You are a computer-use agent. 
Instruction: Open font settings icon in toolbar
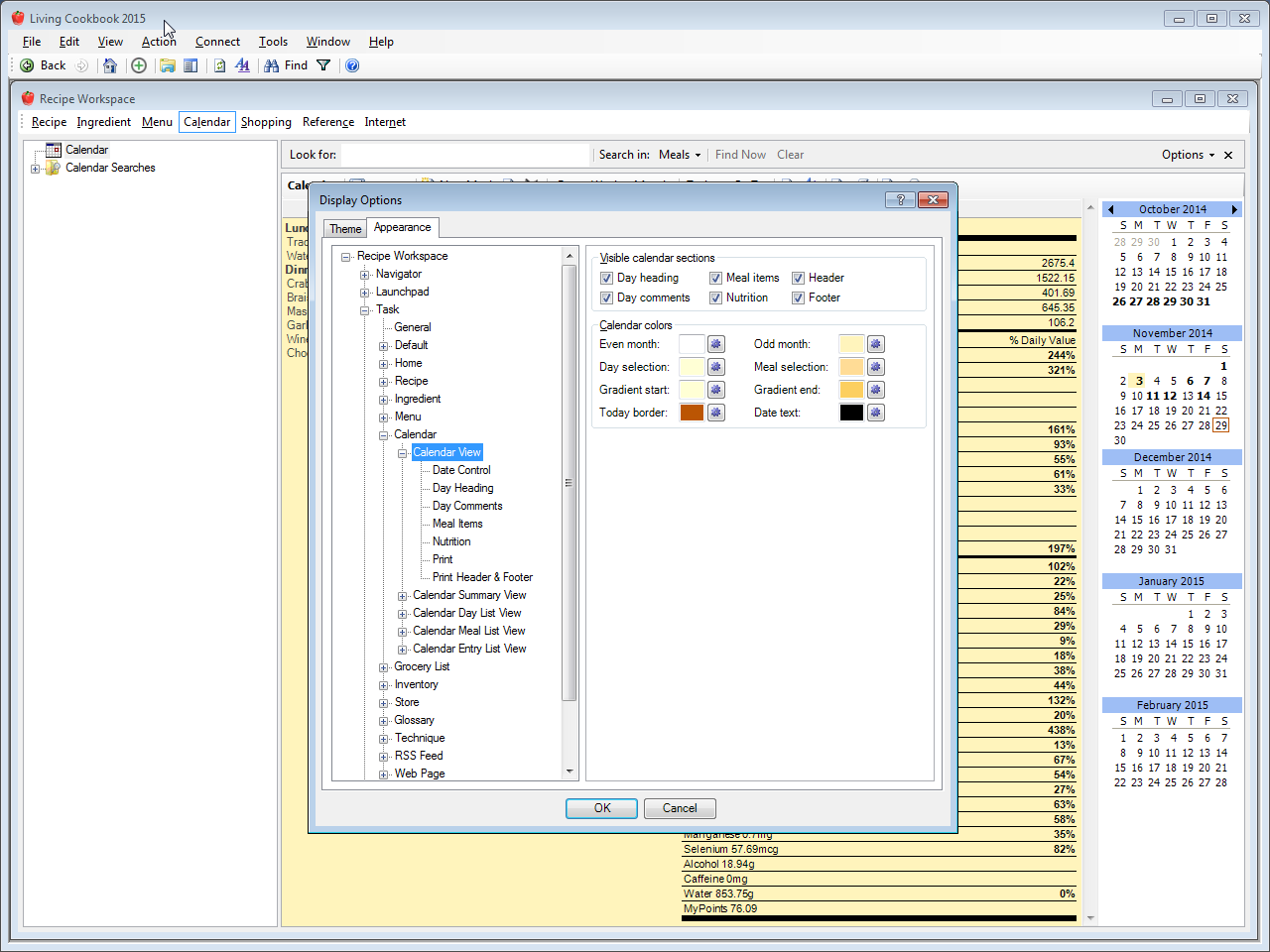point(242,65)
